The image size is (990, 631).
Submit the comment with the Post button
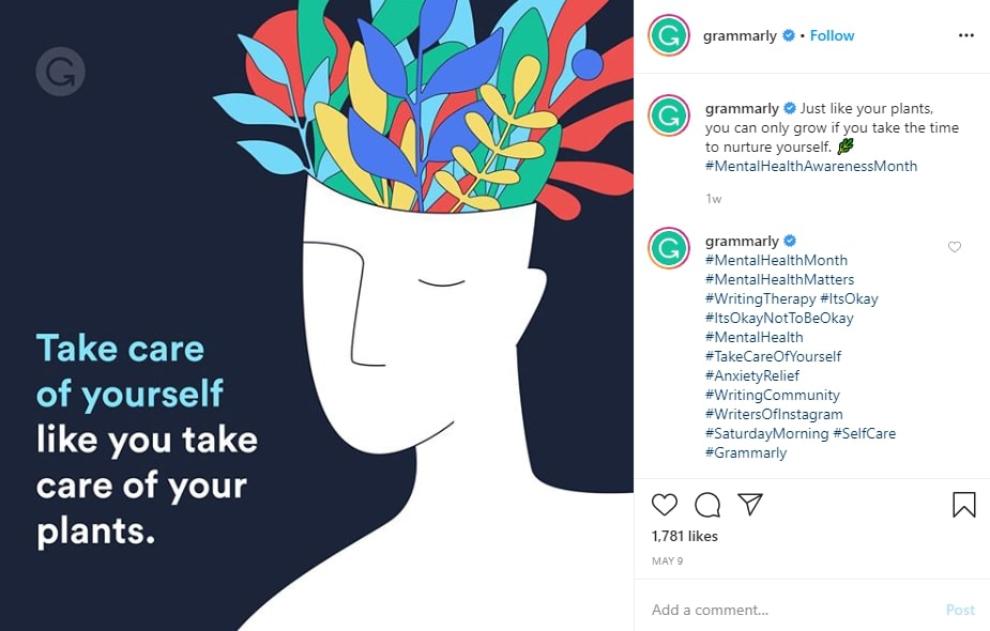[x=960, y=610]
